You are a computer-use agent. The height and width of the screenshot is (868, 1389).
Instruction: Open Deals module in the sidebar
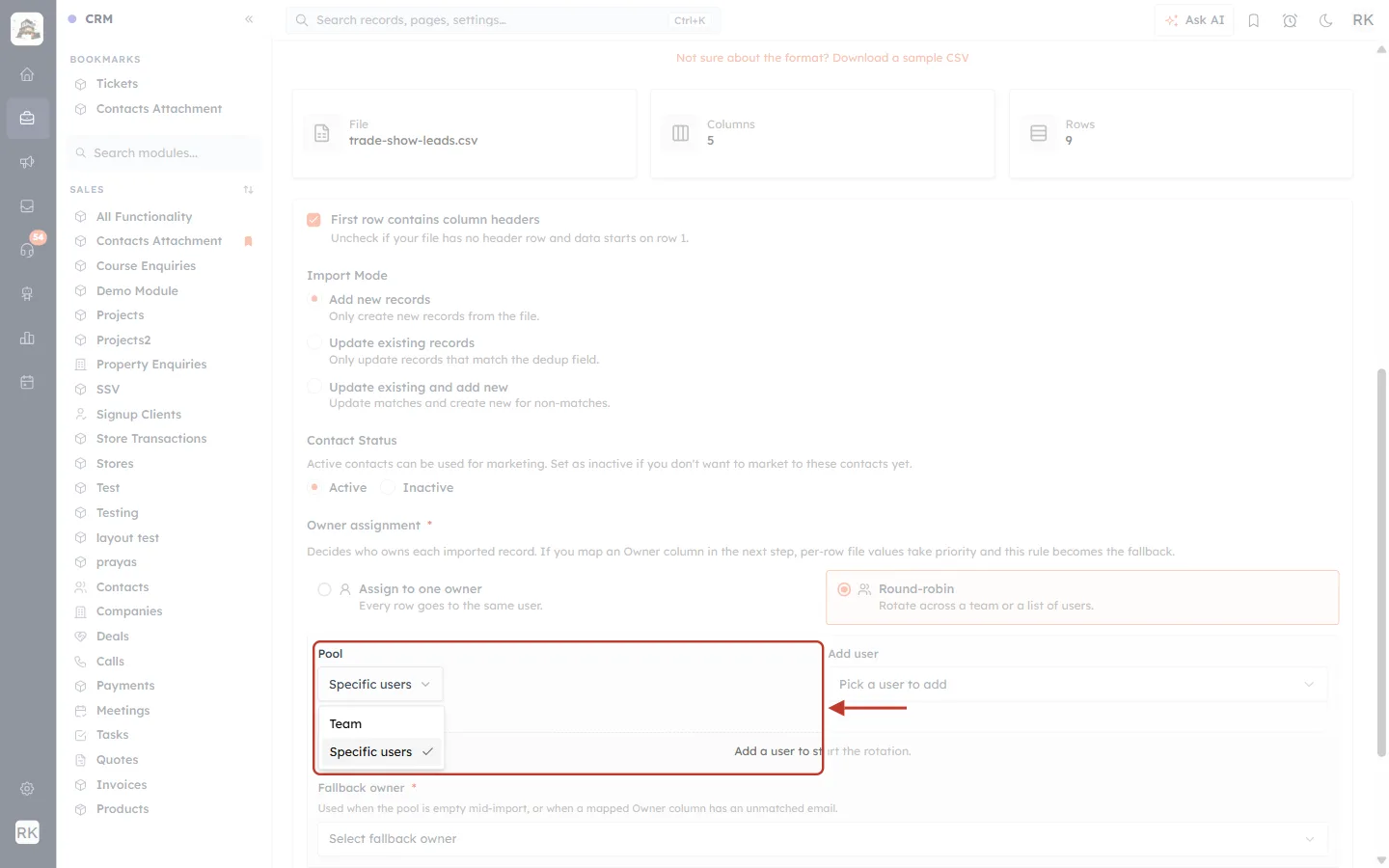coord(113,637)
